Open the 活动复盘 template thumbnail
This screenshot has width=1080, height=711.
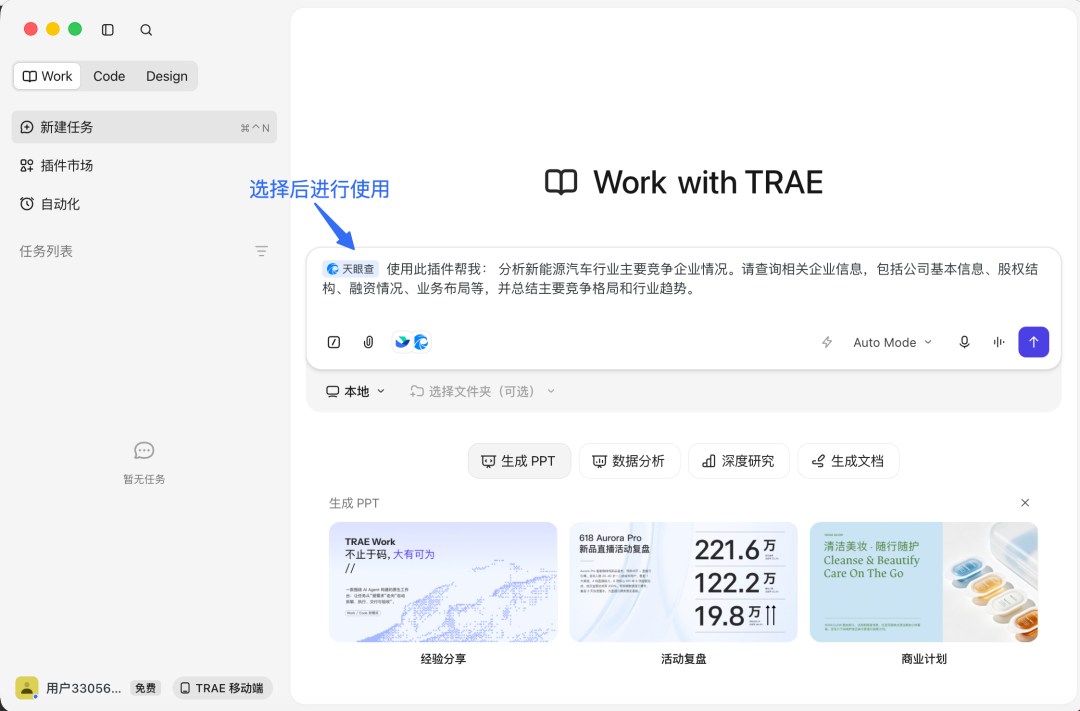[x=683, y=582]
